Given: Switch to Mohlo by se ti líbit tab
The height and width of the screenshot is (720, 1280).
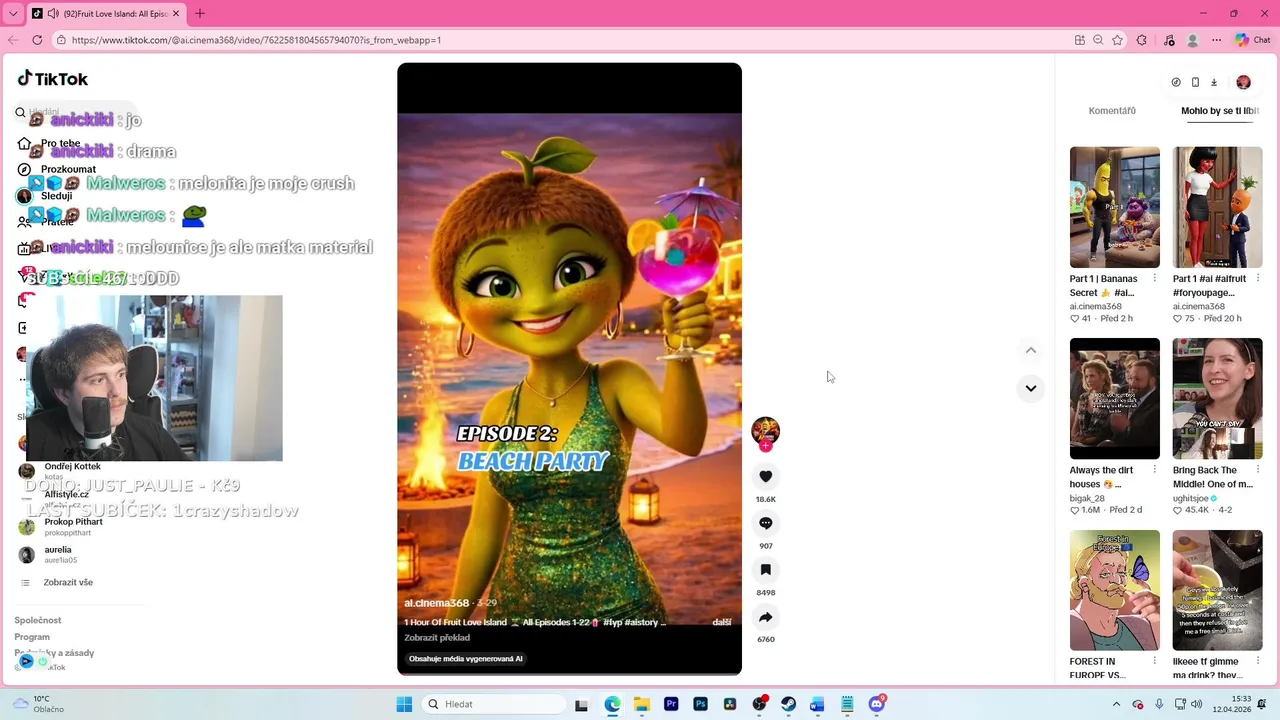Looking at the screenshot, I should click(x=1219, y=111).
